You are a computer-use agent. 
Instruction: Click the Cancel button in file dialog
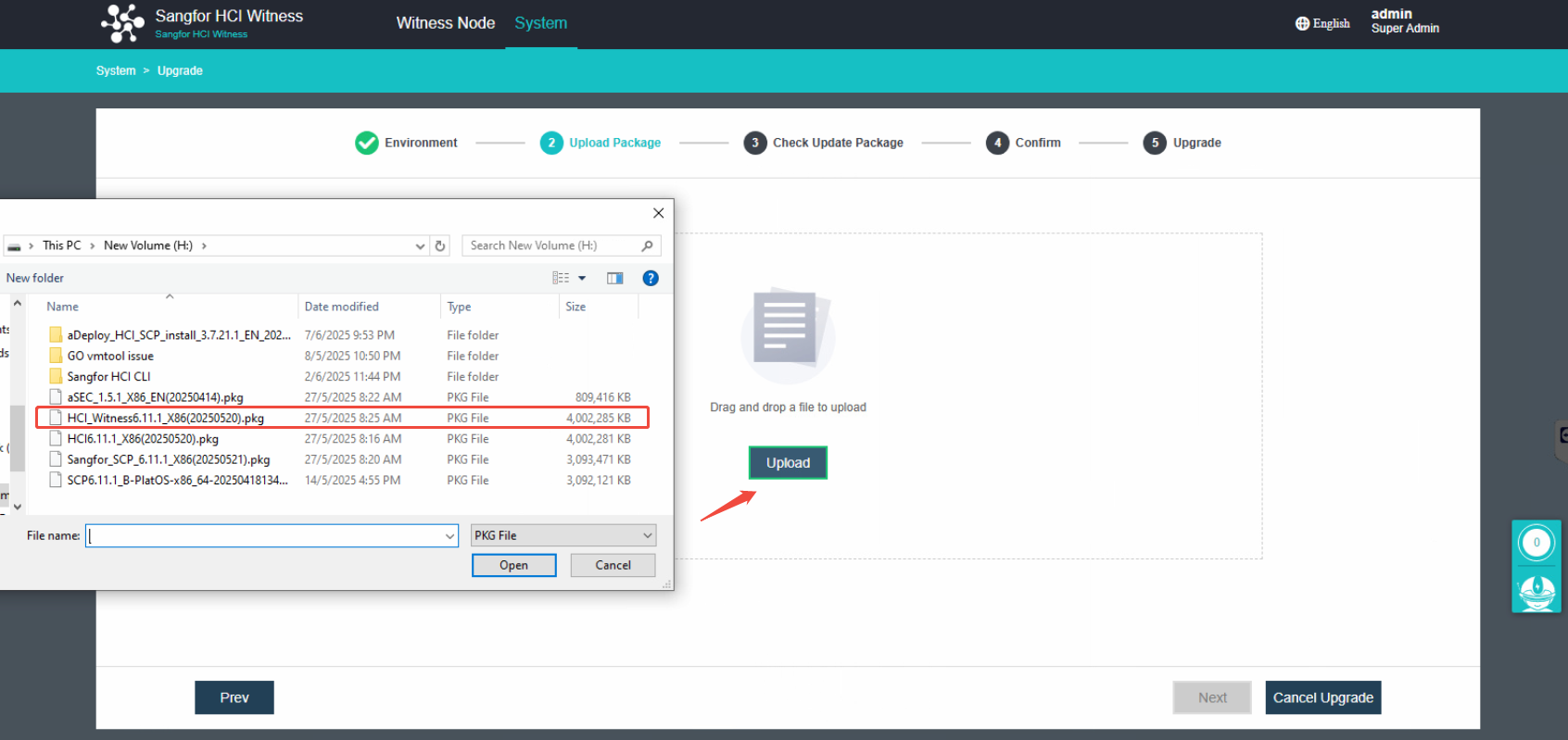tap(613, 565)
